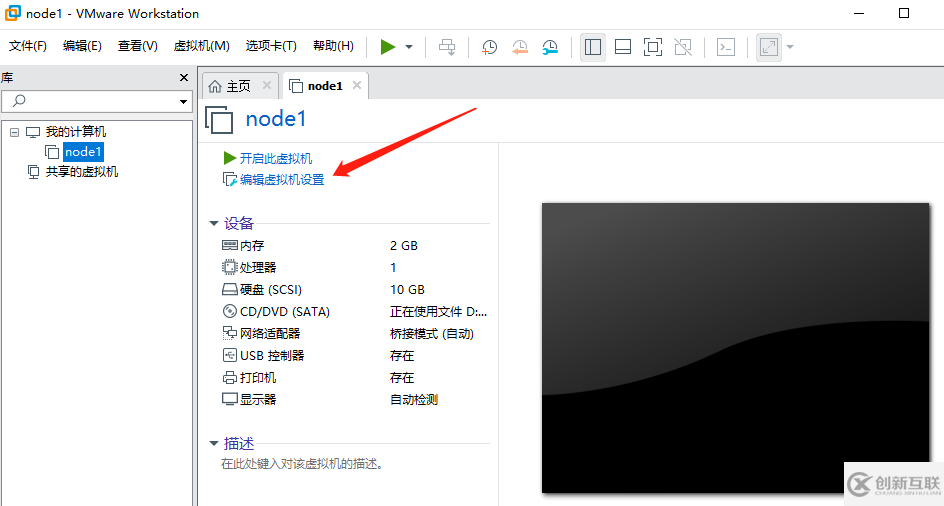Collapse the 设备 section

(x=214, y=223)
